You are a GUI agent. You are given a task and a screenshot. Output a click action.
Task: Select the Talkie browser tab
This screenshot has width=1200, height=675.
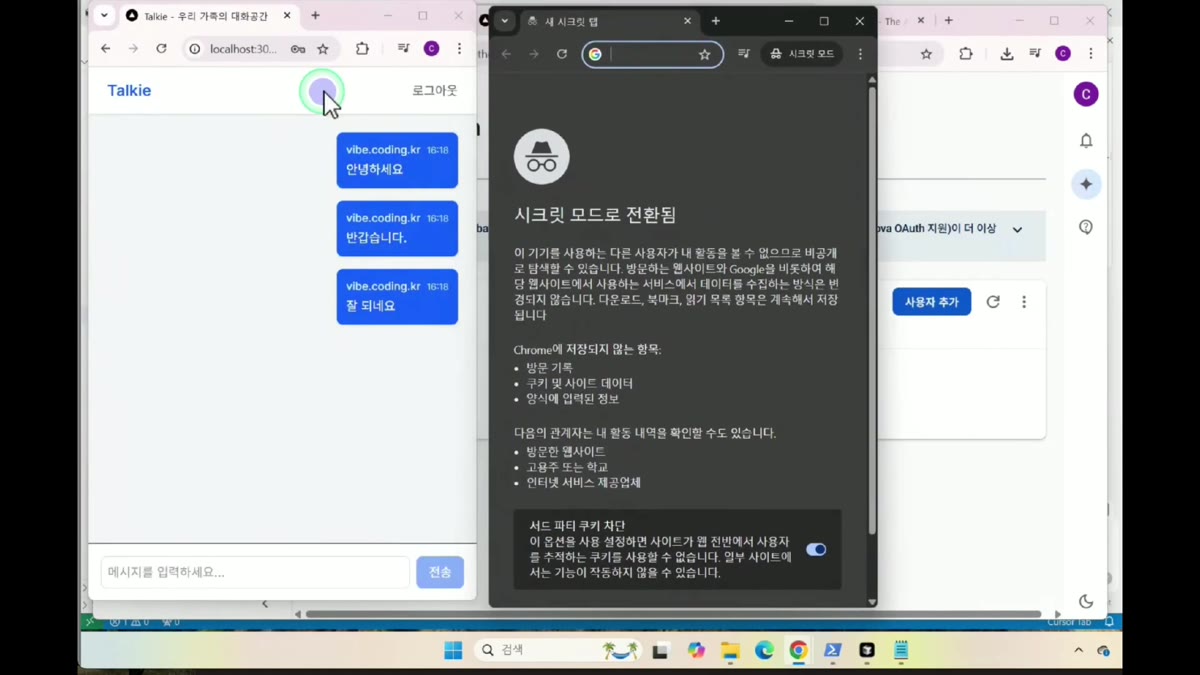(208, 16)
